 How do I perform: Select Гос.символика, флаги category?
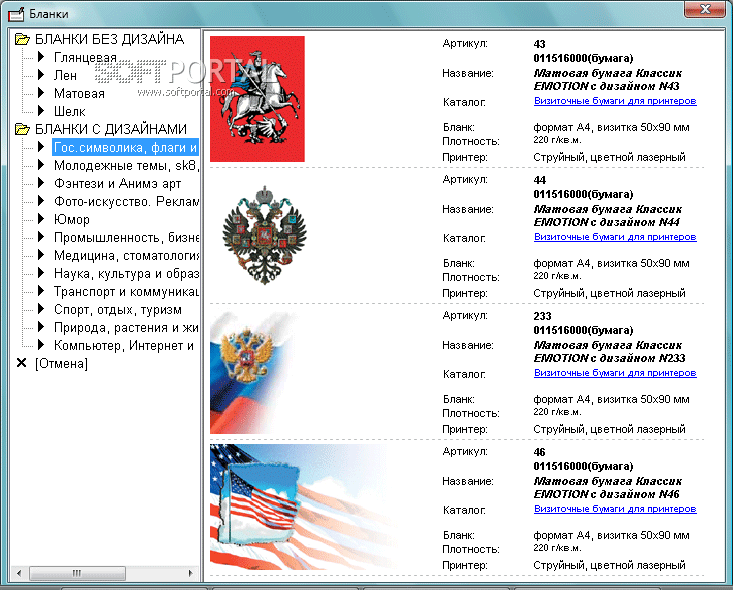(125, 147)
